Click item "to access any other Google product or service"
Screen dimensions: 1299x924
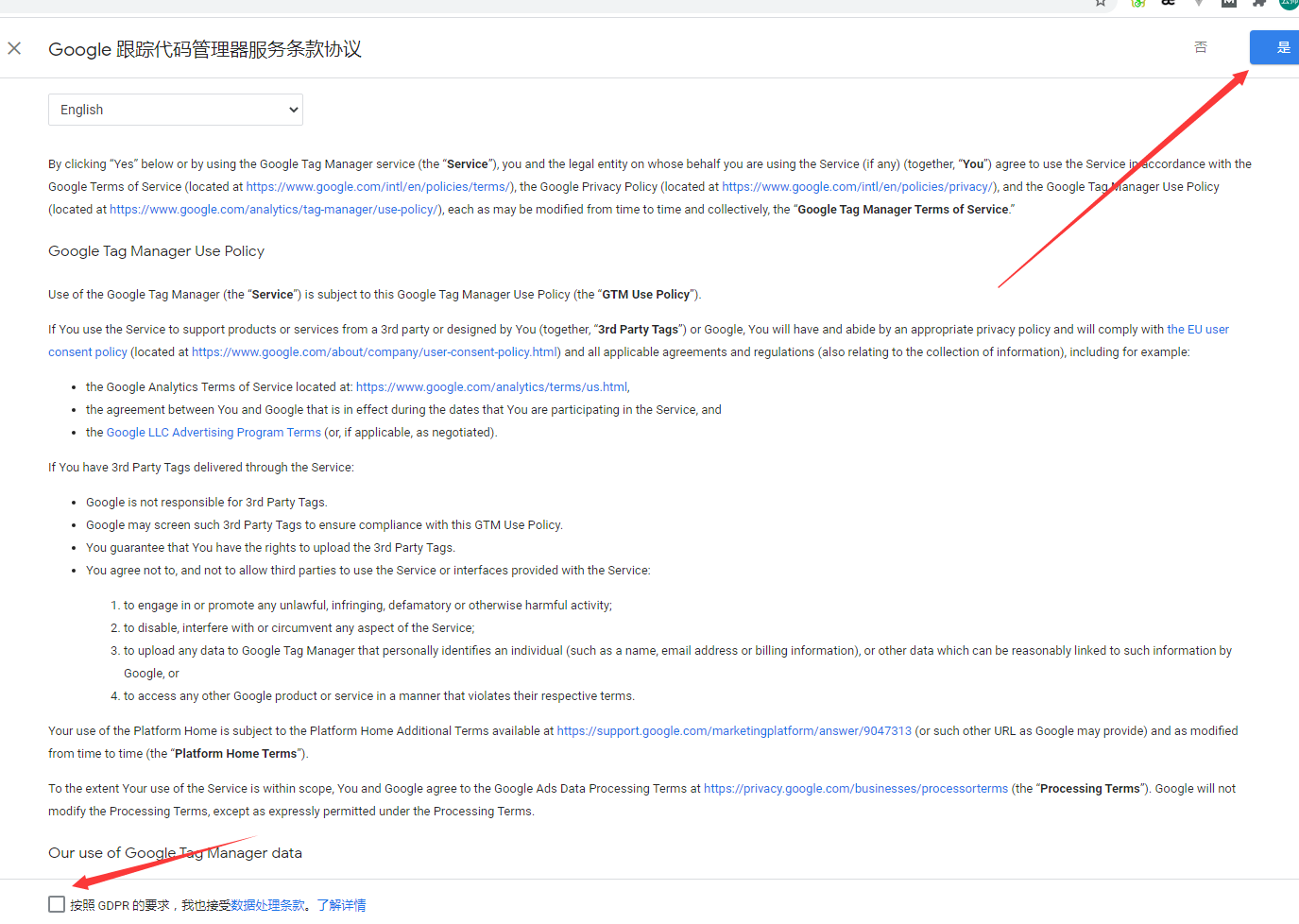pos(379,696)
